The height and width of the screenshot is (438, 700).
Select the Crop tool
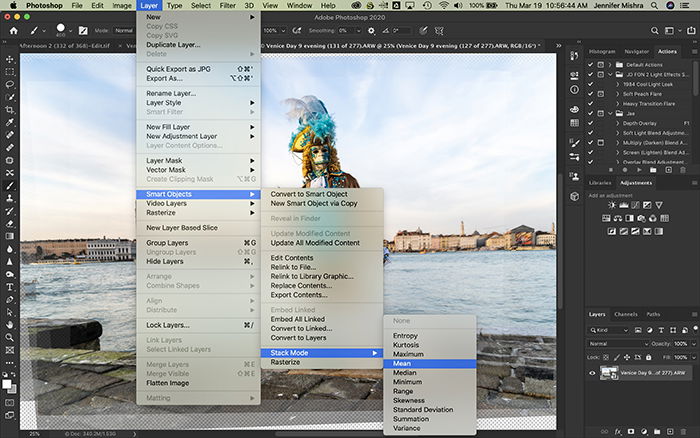9,110
